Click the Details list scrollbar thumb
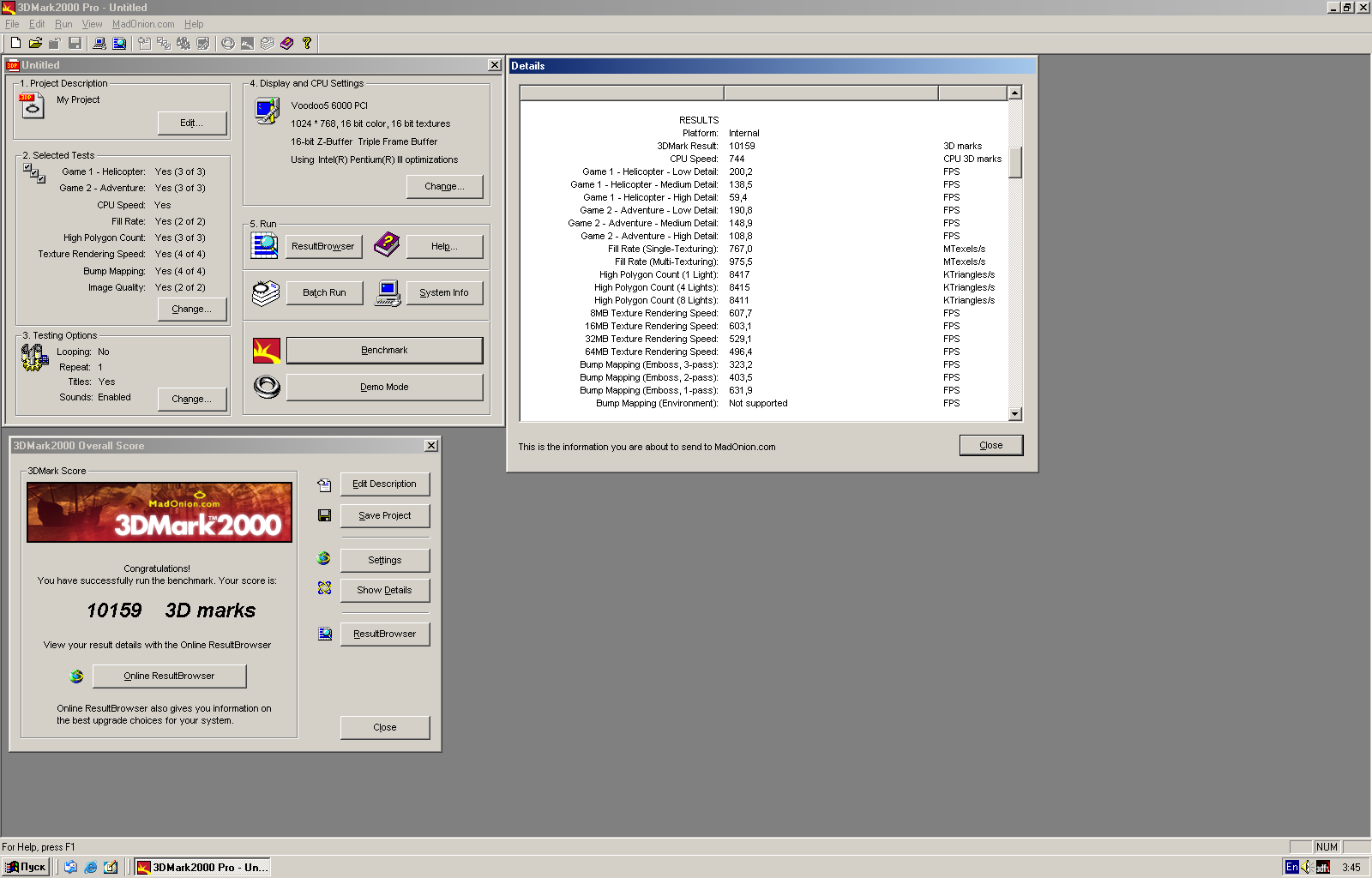Screen dimensions: 1372x878 click(1015, 162)
